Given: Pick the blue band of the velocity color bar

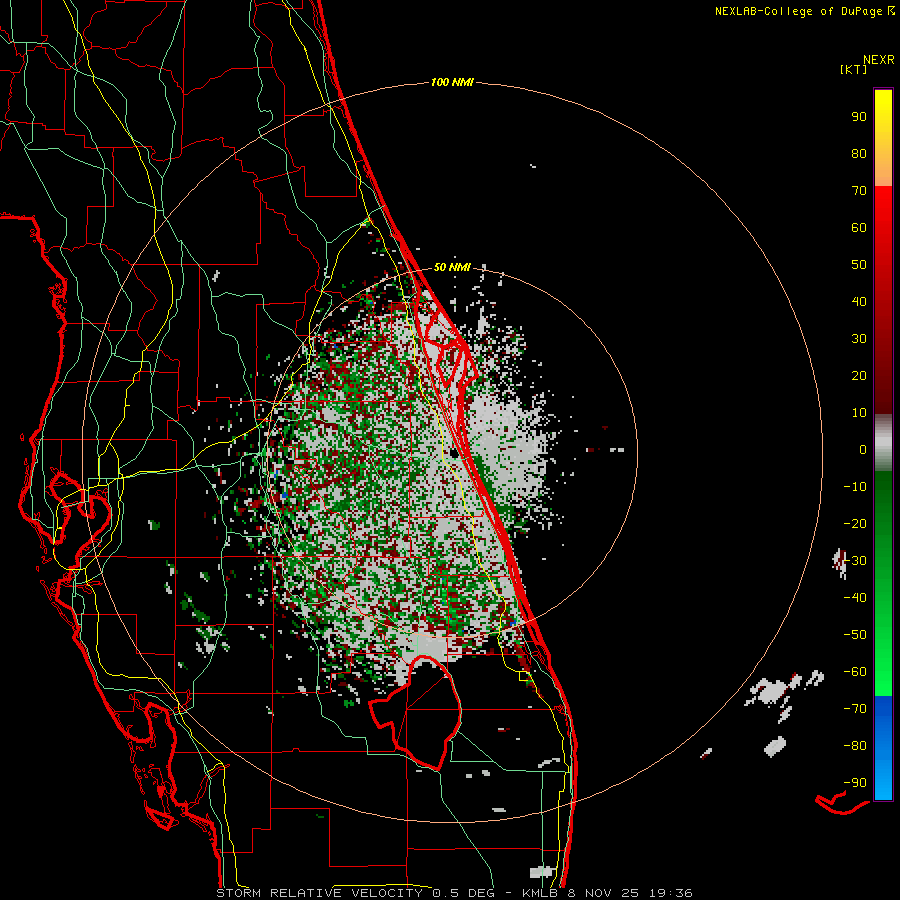Looking at the screenshot, I should coord(883,748).
